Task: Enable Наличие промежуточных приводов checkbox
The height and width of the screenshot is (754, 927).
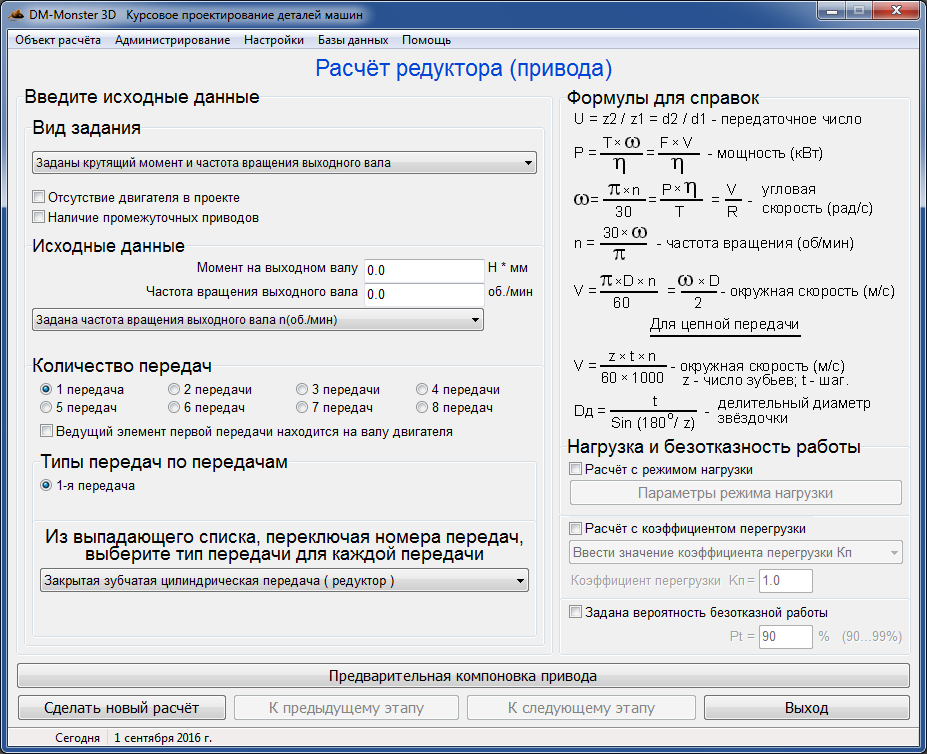Action: pyautogui.click(x=39, y=217)
